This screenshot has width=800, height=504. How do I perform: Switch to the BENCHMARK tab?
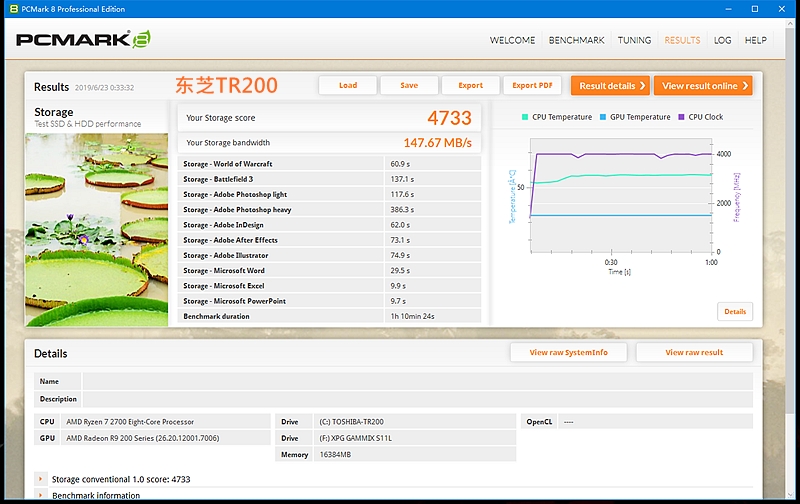tap(577, 40)
